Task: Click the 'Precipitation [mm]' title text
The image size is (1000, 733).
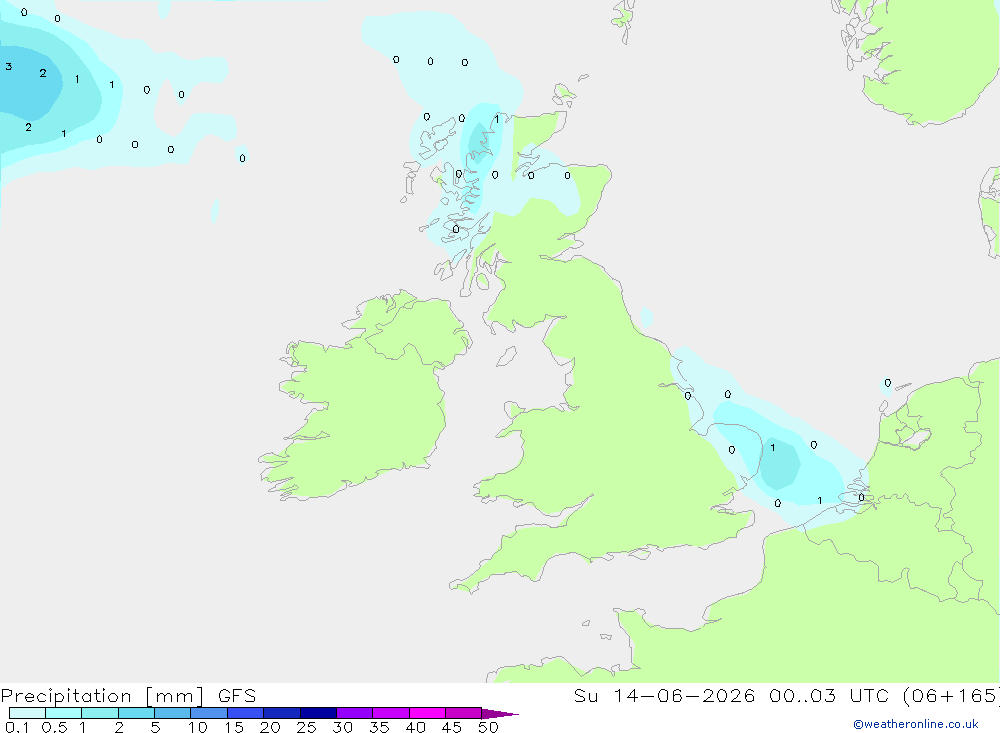Action: point(103,696)
